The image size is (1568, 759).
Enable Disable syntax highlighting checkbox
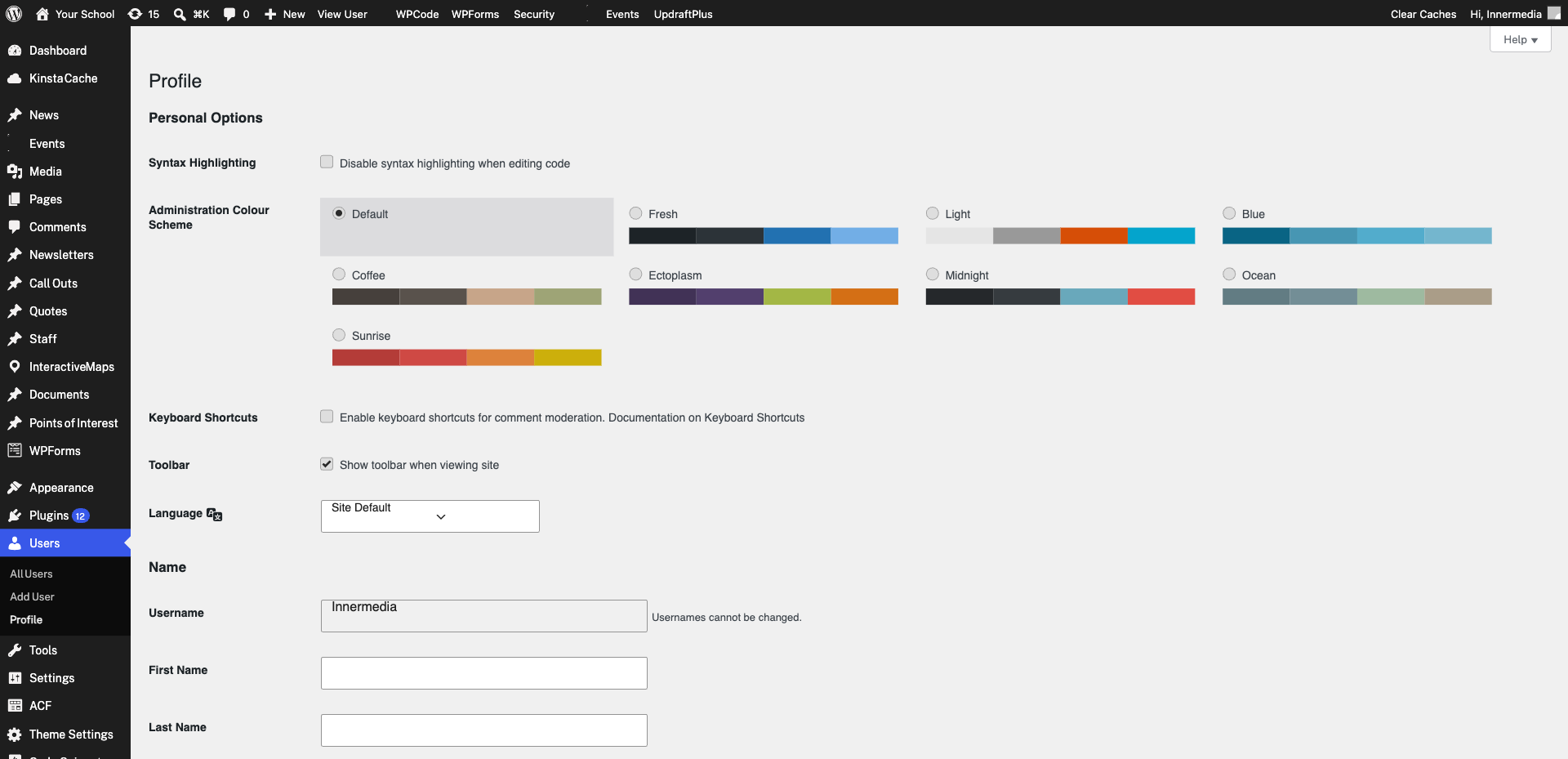click(327, 162)
